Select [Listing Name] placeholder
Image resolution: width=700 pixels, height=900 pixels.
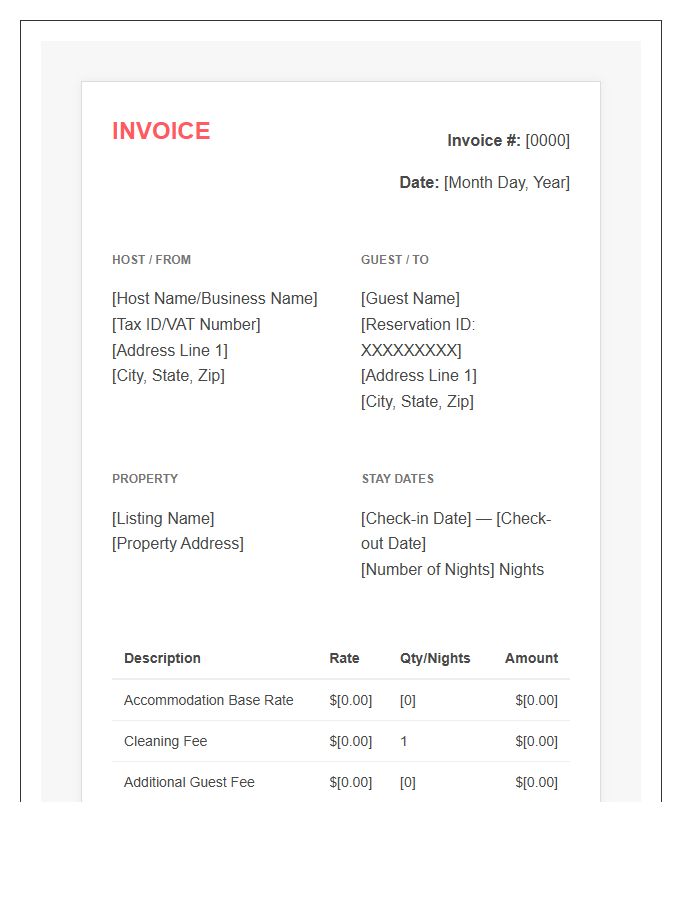pos(163,518)
